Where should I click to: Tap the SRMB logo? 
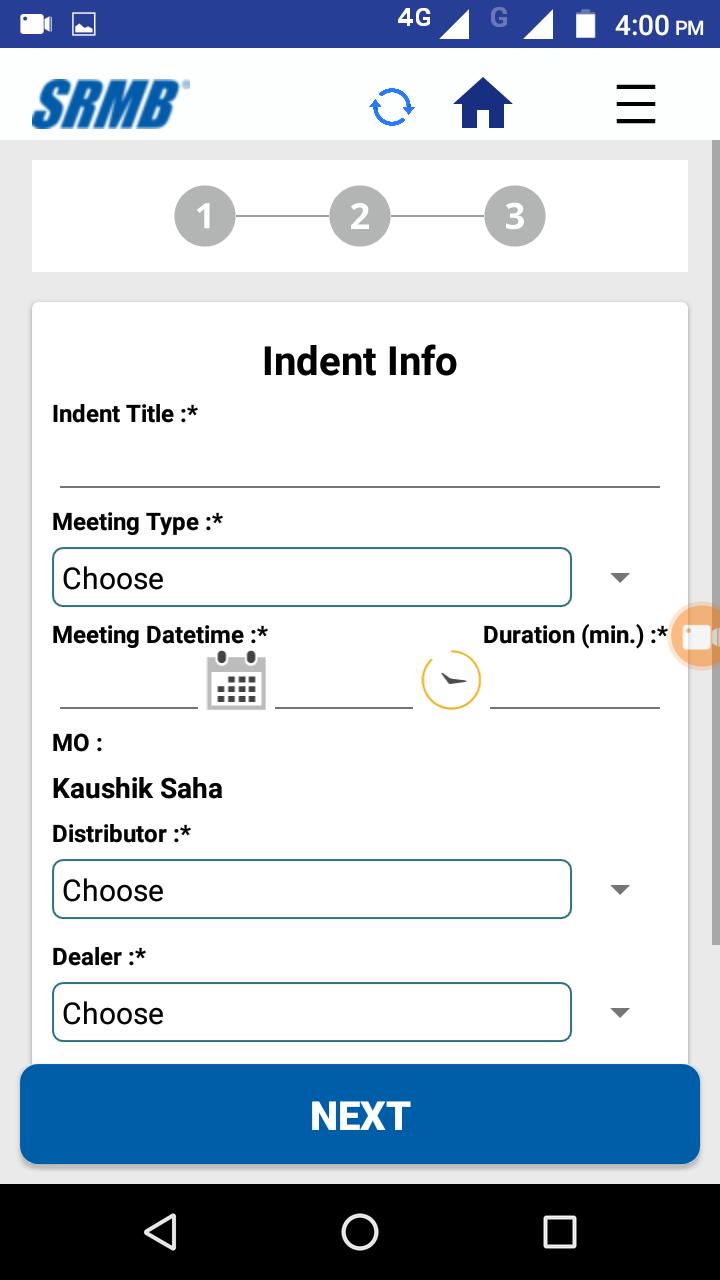click(x=110, y=104)
